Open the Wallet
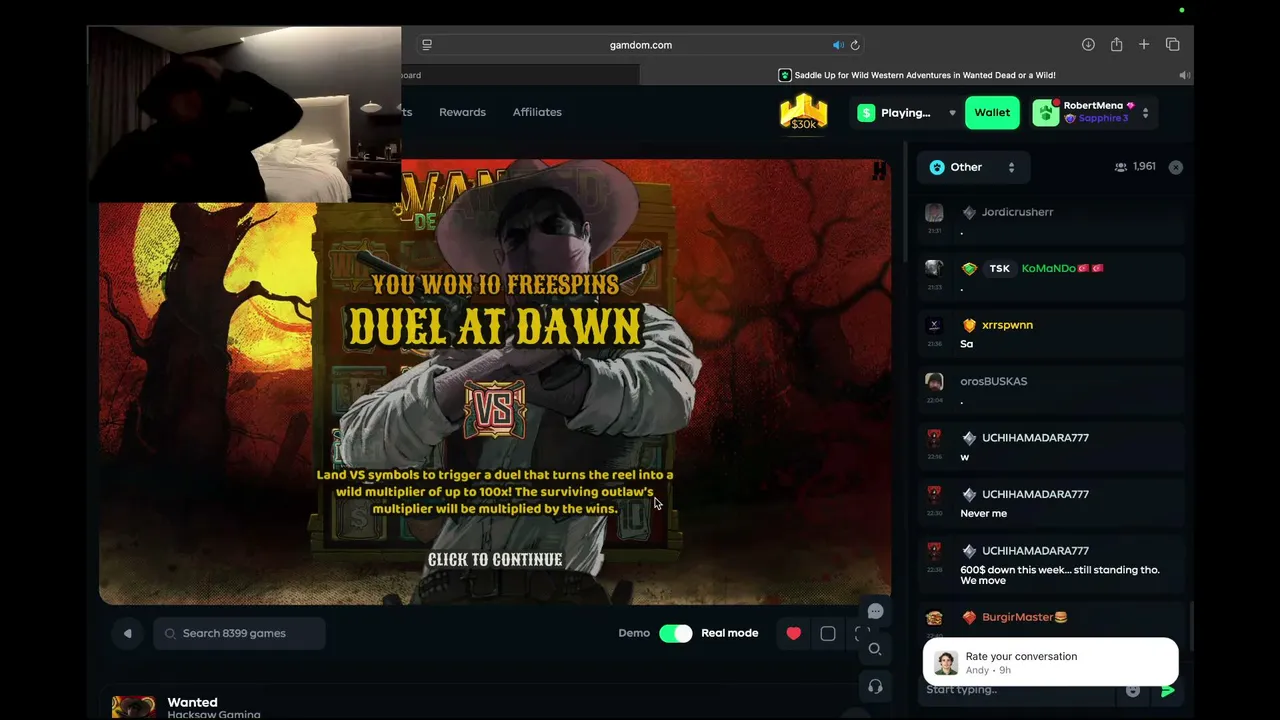1280x720 pixels. (992, 113)
